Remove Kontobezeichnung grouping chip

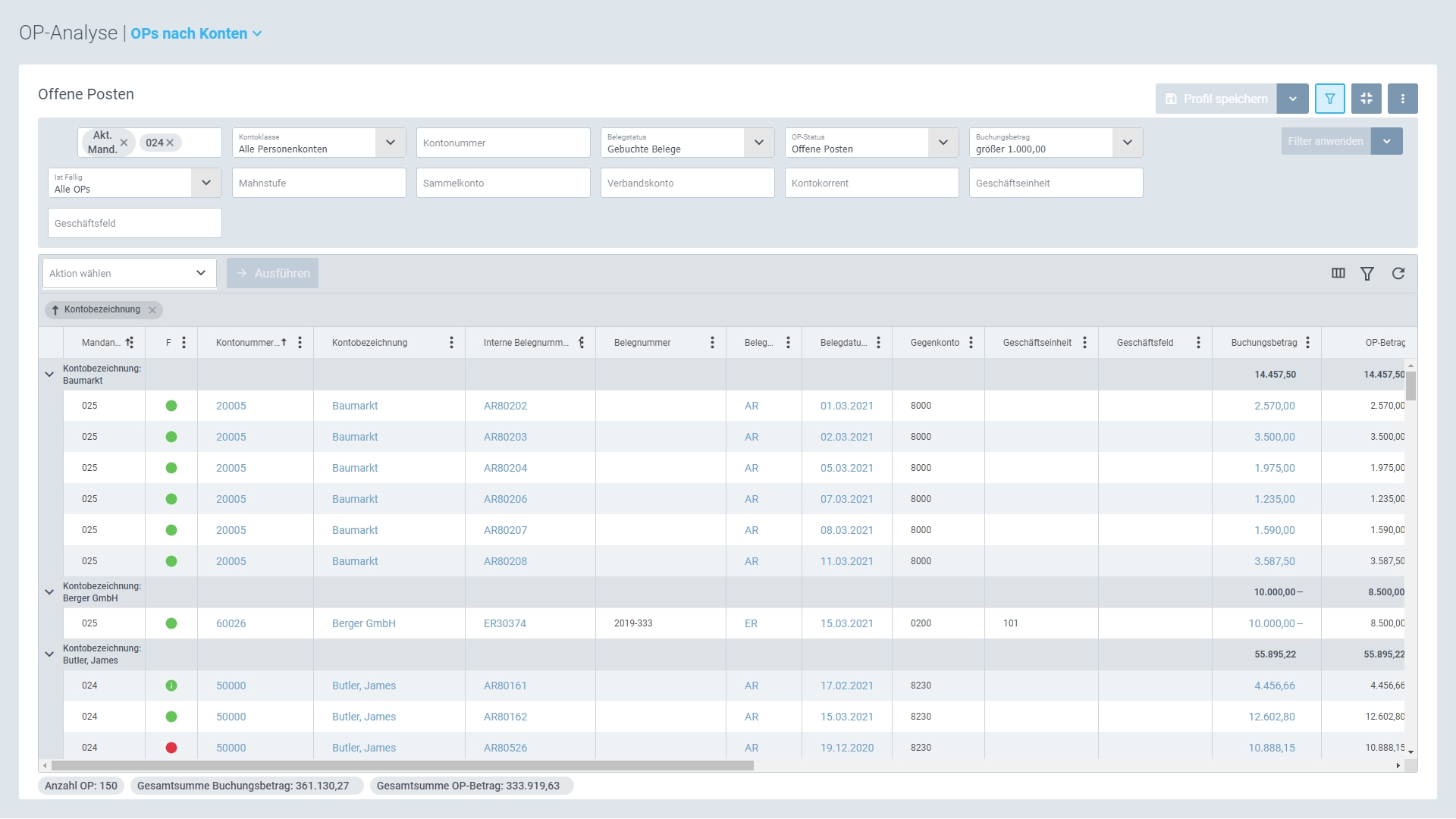pos(152,309)
